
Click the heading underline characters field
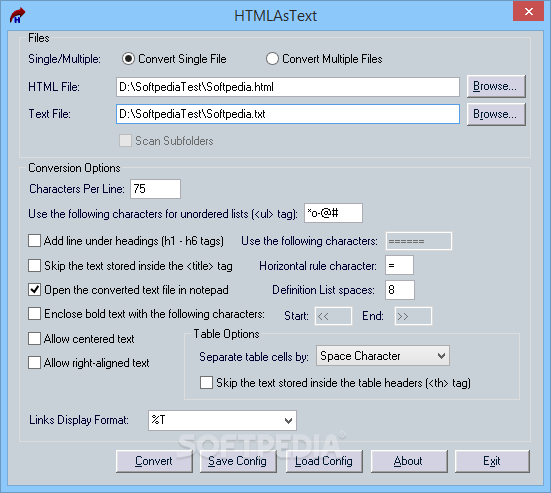(419, 241)
